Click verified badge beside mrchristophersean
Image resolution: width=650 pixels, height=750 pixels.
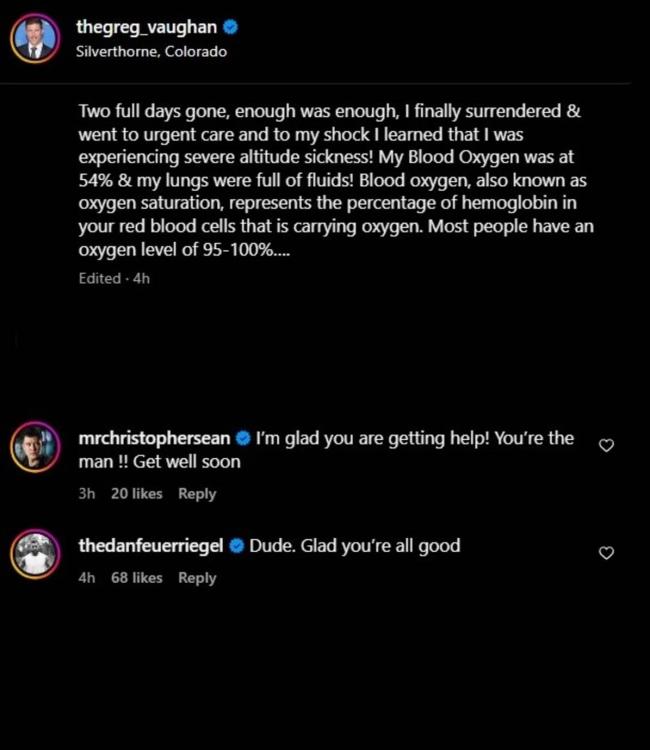coord(243,438)
